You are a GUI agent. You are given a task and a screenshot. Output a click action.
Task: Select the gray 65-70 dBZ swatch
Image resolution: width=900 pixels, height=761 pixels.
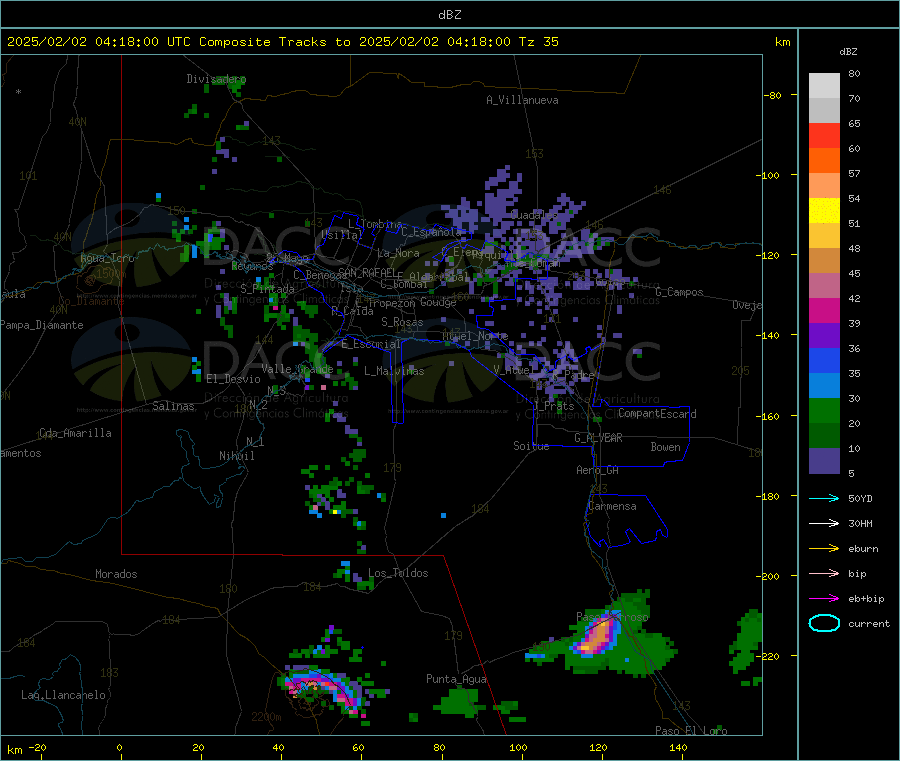[824, 111]
